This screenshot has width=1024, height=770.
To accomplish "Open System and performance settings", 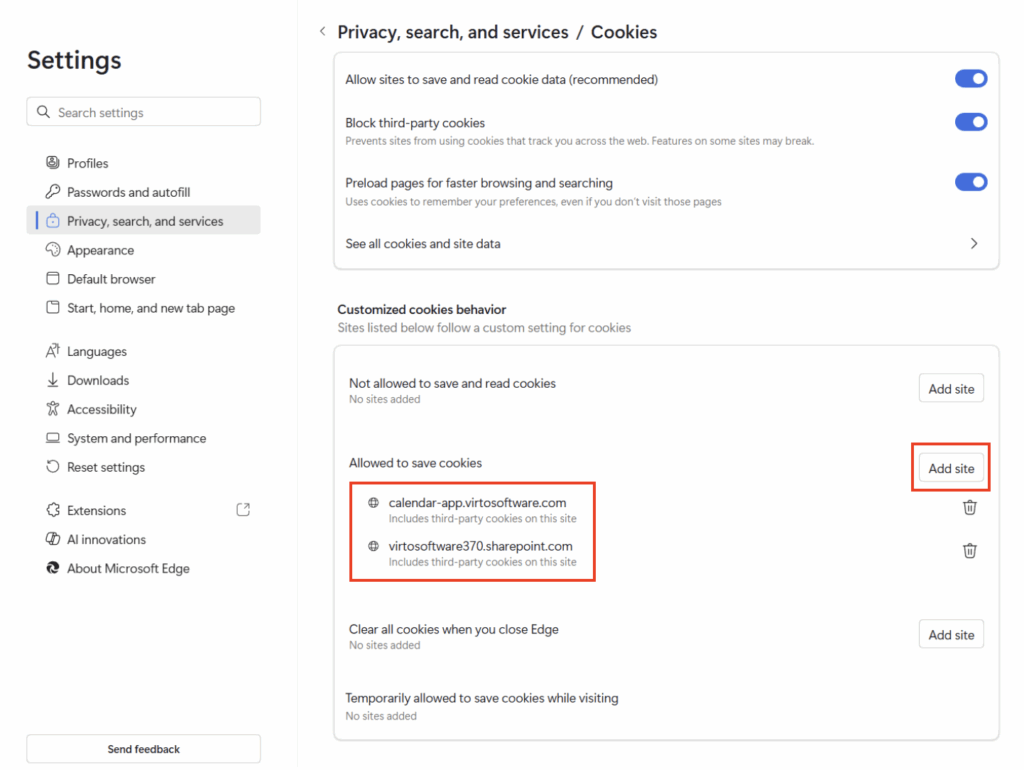I will 136,438.
